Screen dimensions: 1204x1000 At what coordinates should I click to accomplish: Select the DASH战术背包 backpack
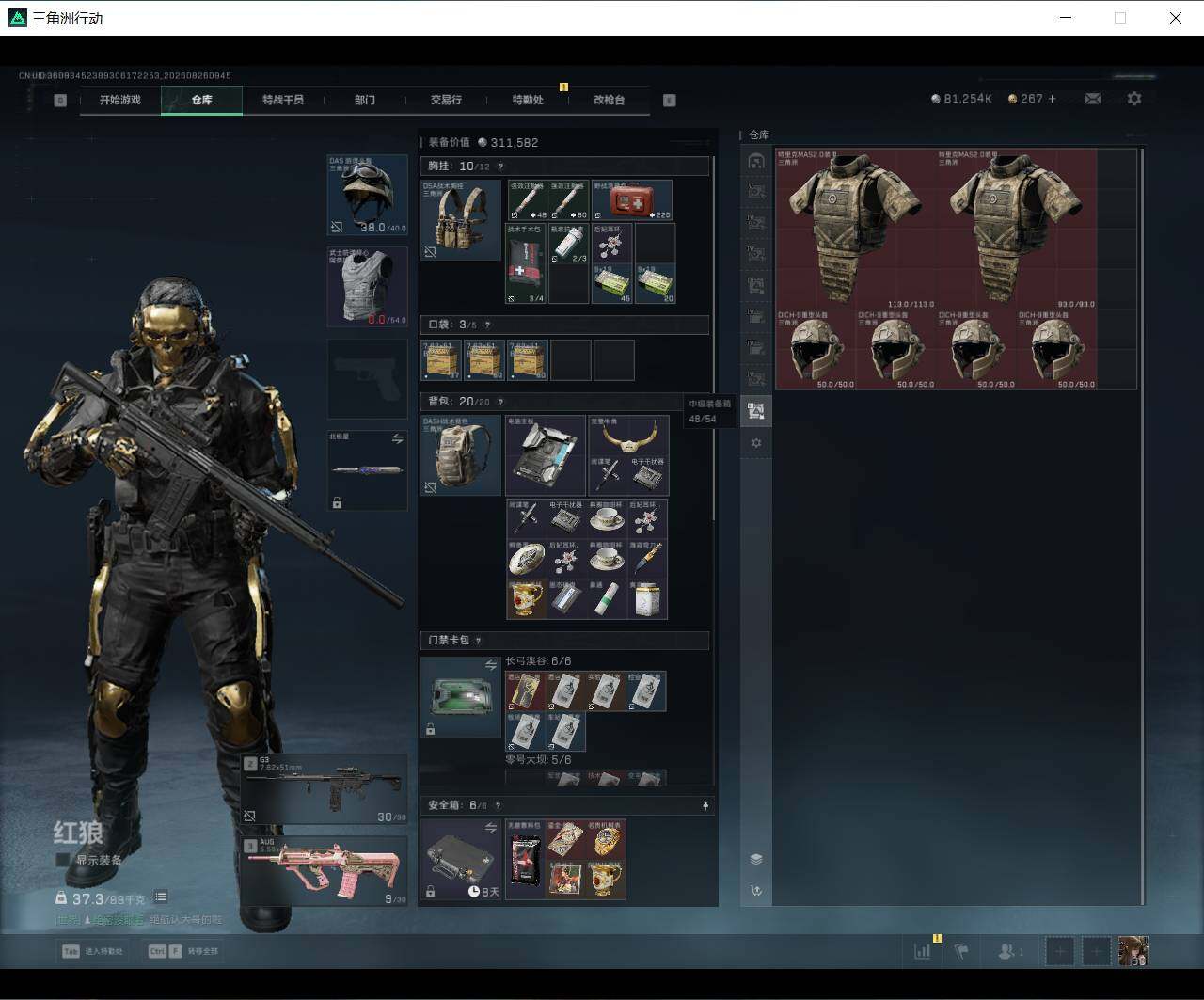(x=461, y=455)
